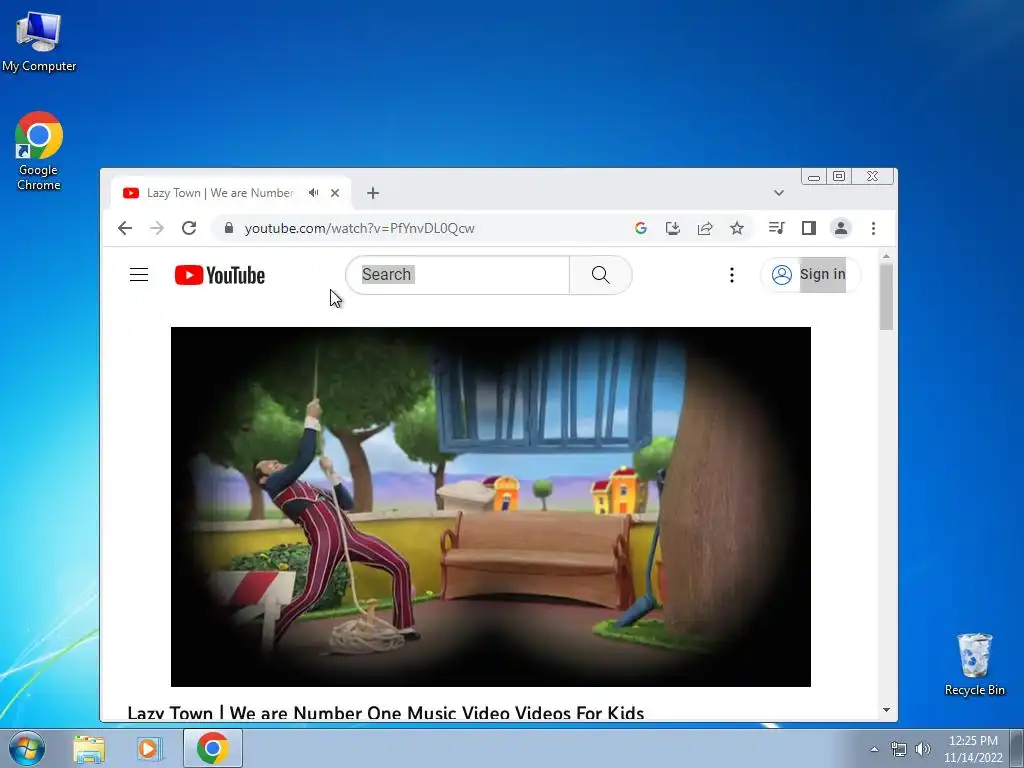Click the page scrollbar thumb

click(886, 296)
